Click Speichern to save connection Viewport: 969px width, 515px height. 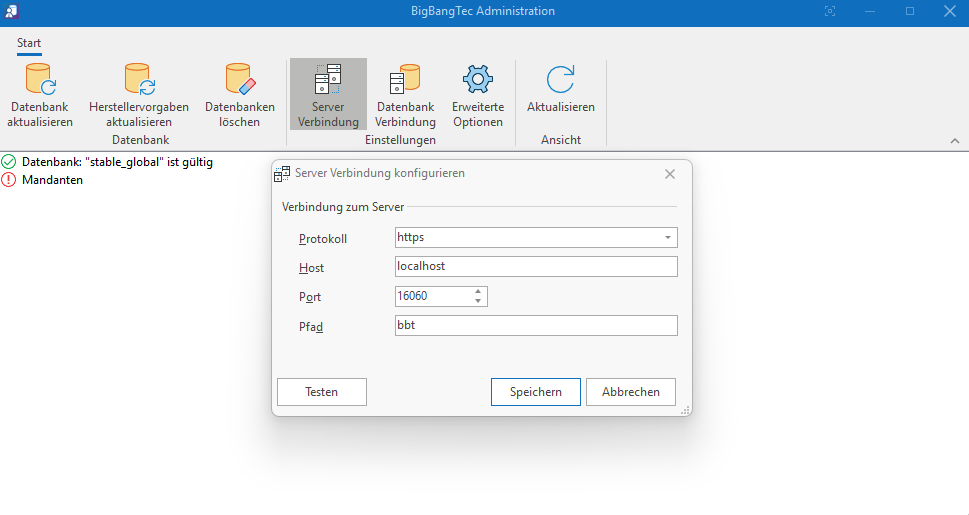(535, 392)
